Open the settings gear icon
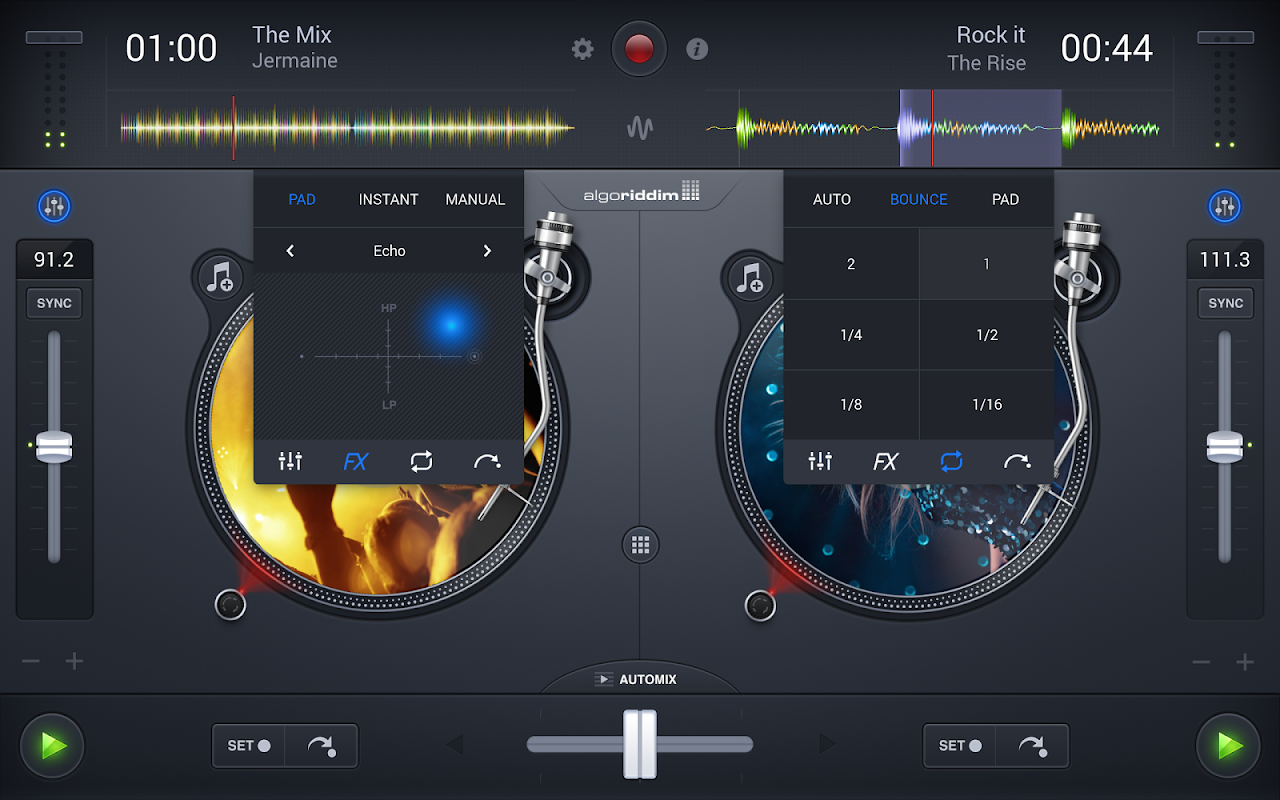 point(583,48)
